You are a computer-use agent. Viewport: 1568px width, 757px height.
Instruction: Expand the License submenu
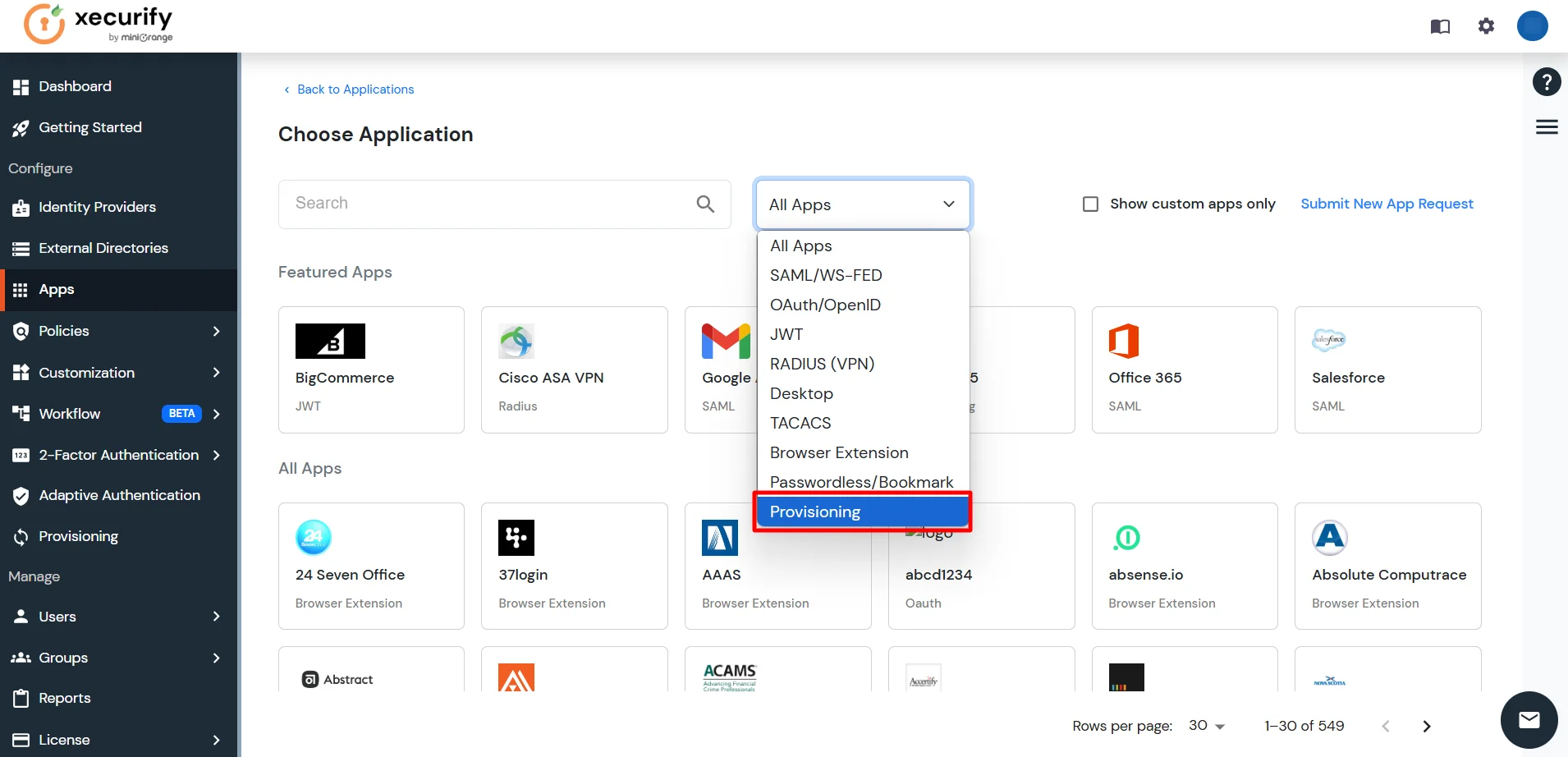coord(216,740)
